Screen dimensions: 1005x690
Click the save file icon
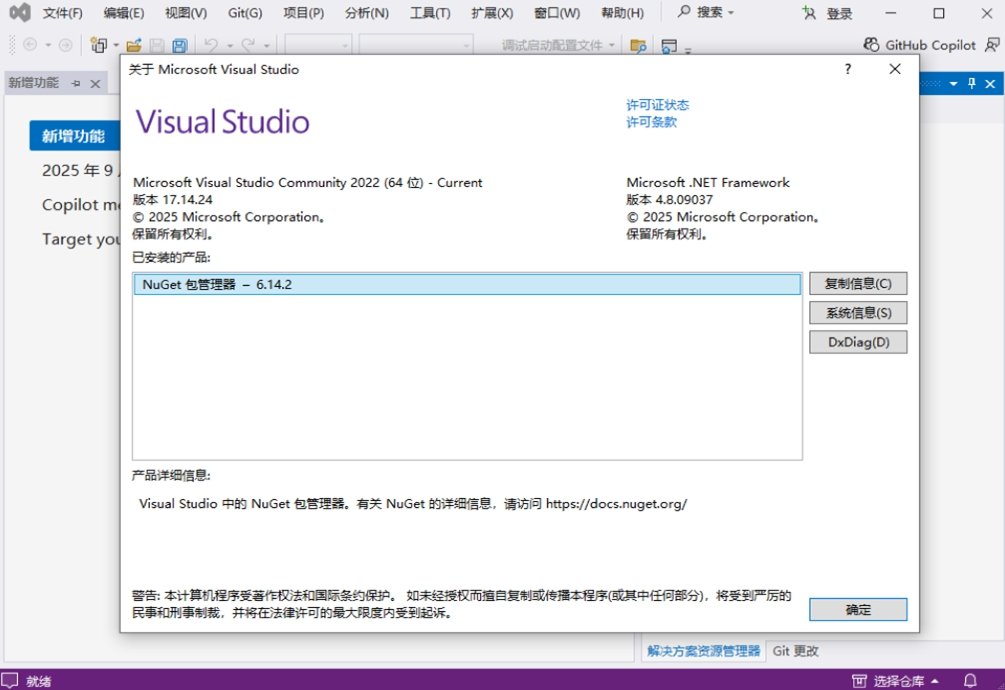(x=157, y=45)
